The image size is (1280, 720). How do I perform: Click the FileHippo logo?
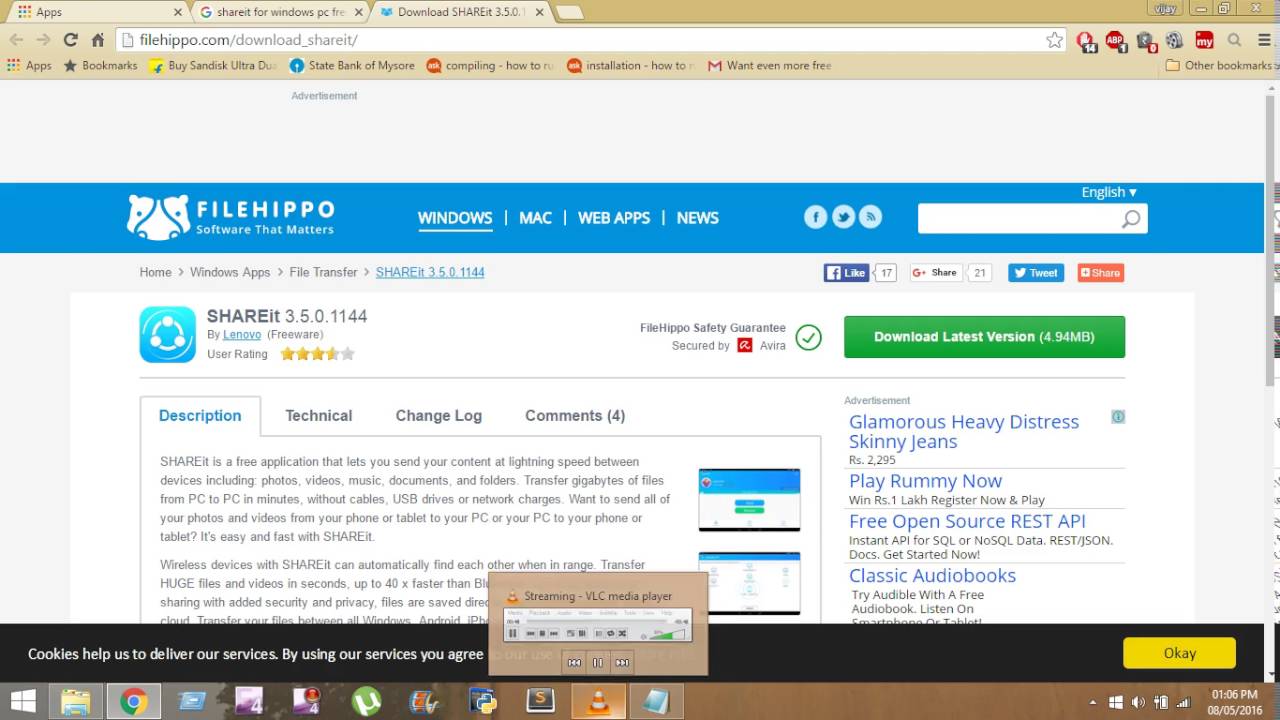tap(231, 217)
